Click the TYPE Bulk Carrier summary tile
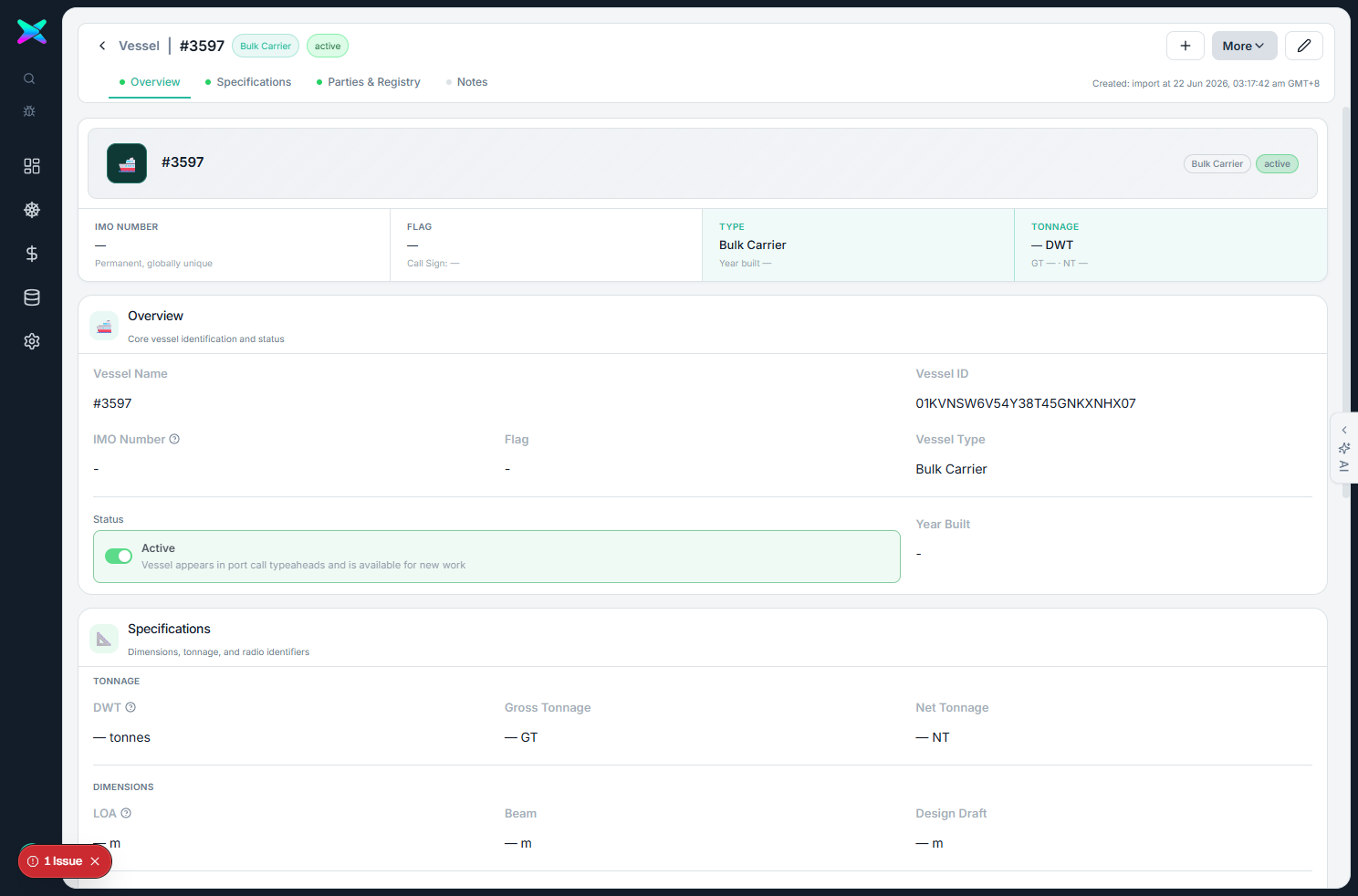 pos(858,245)
